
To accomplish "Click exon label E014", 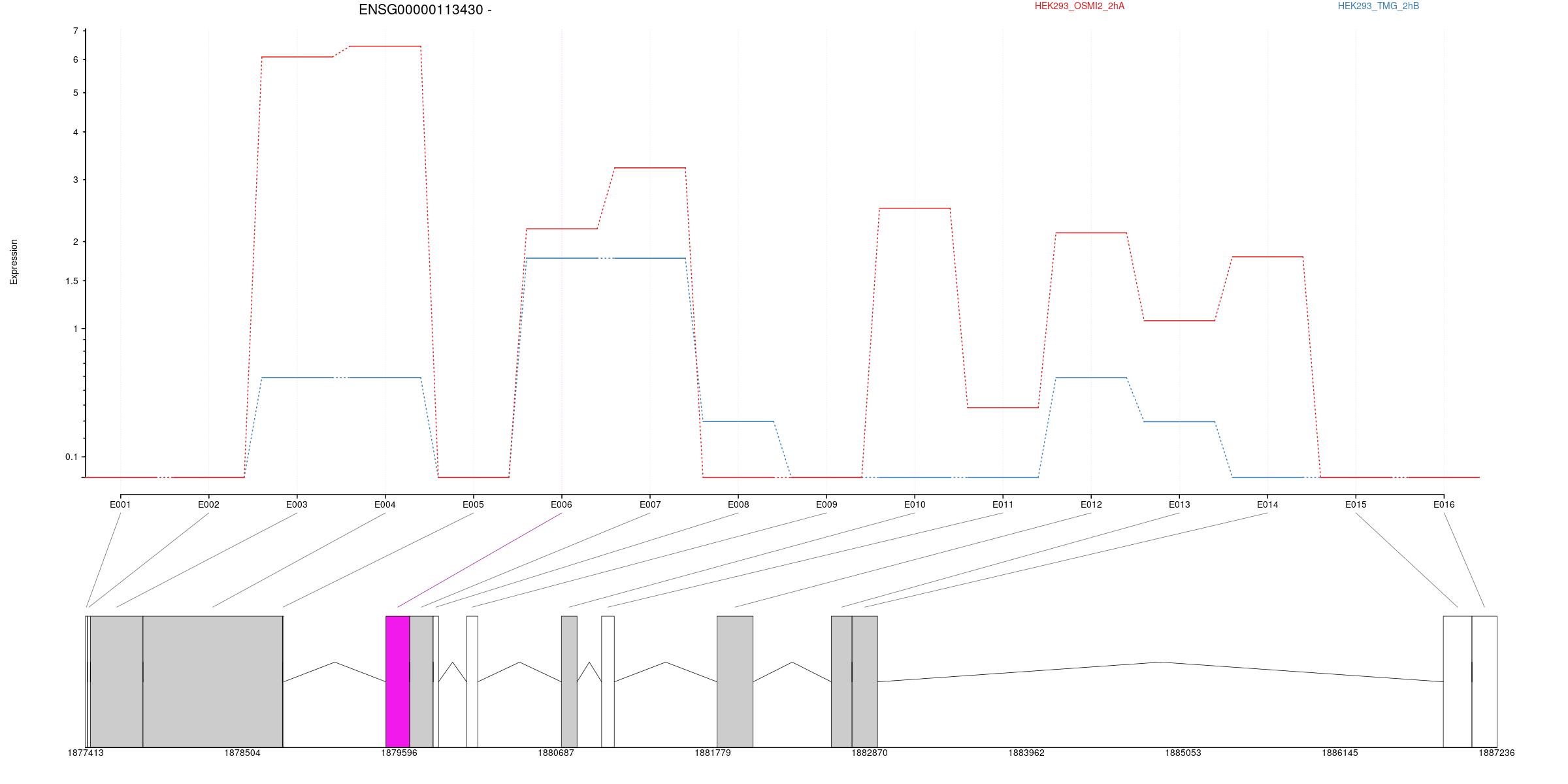I will (x=1267, y=504).
